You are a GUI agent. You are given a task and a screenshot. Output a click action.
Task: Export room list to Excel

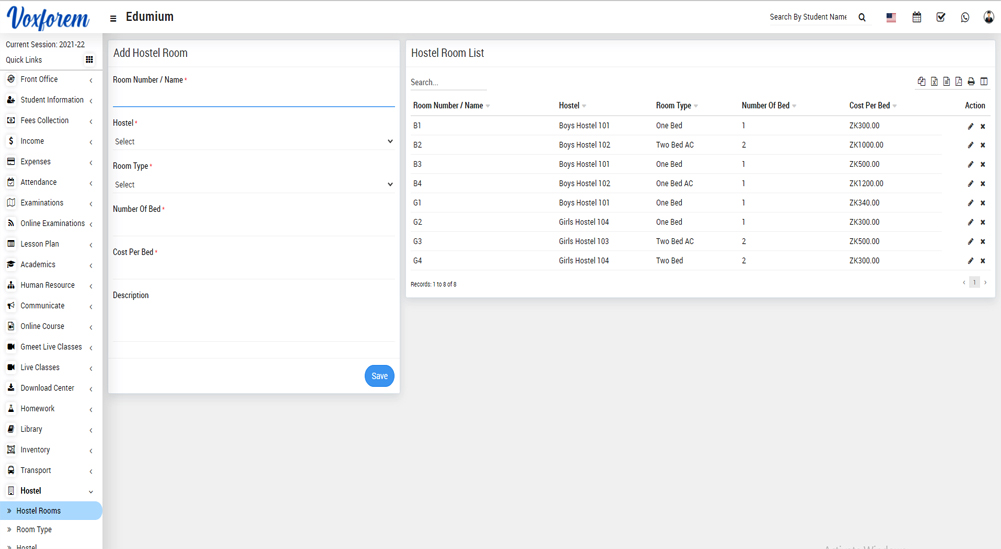(x=934, y=82)
